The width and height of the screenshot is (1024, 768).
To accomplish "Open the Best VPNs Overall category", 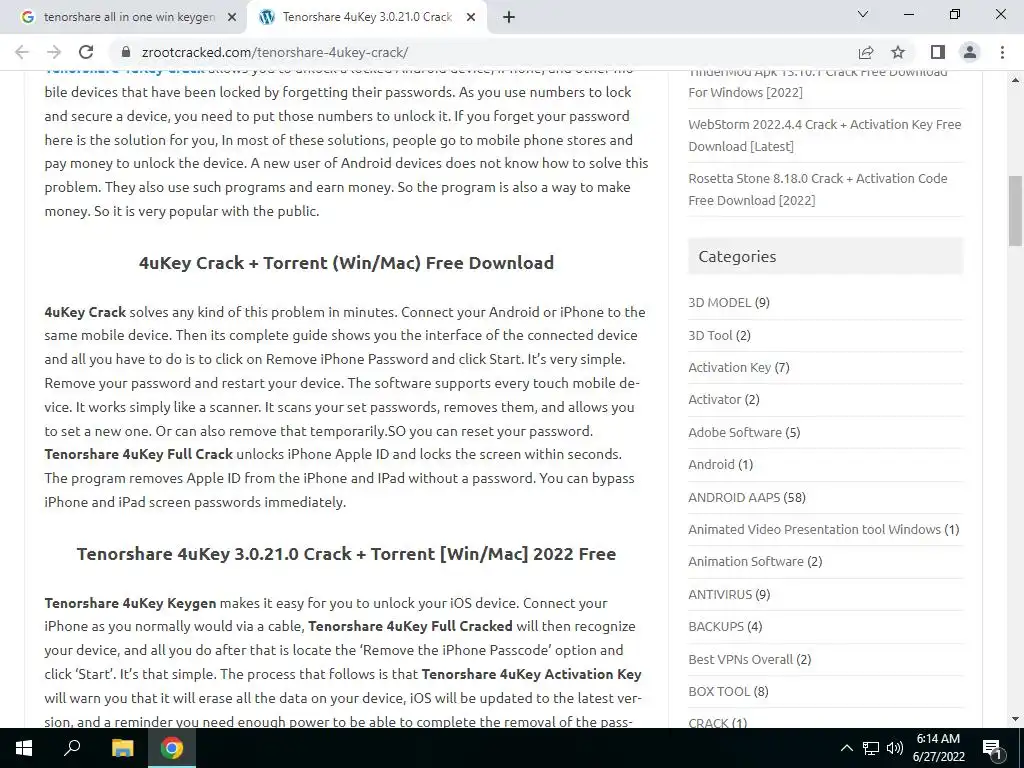I will [x=741, y=659].
